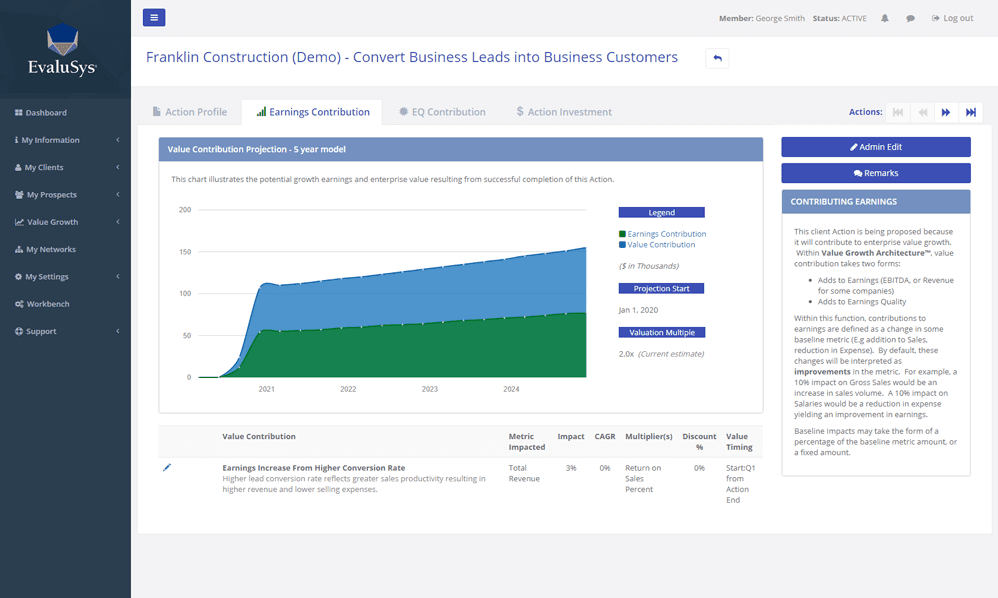Switch to the Action Profile tab
Screen dimensions: 998x598
[190, 112]
